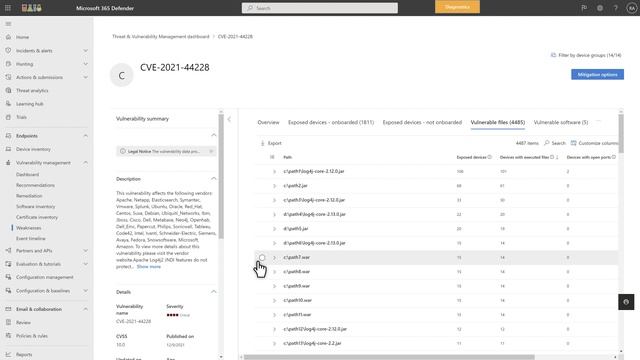Open the Vulnerable software (5) tab
The image size is (640, 360).
click(561, 122)
